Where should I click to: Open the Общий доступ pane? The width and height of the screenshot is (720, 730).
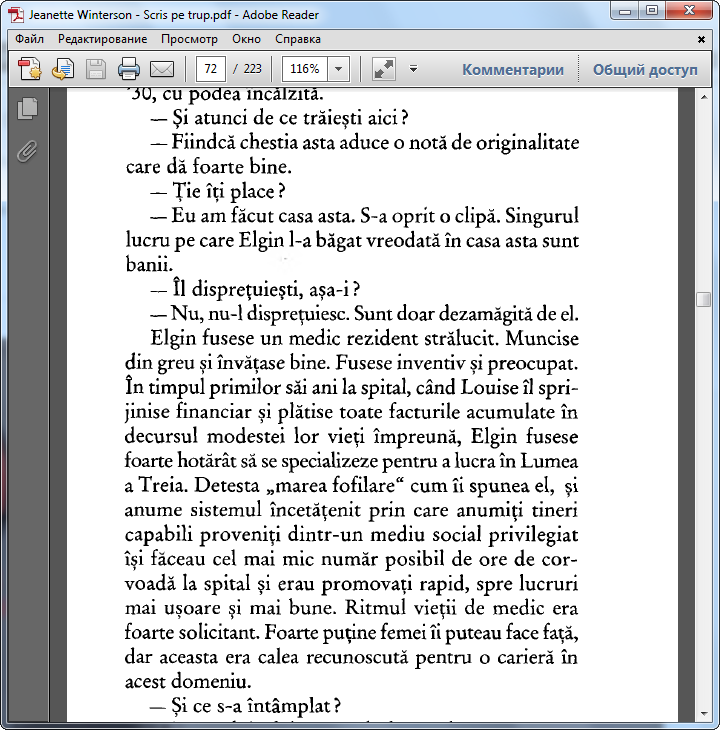coord(645,69)
